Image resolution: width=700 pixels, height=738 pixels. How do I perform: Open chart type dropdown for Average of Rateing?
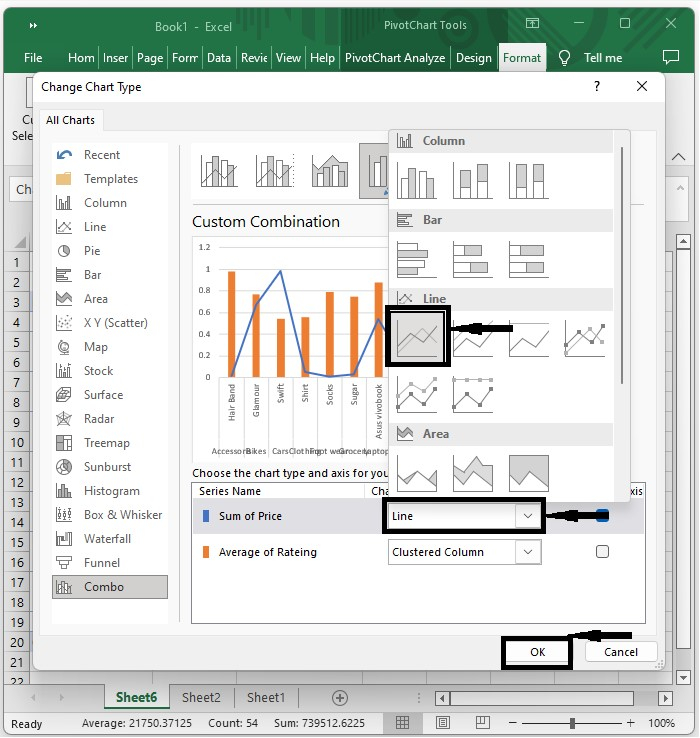(x=528, y=552)
